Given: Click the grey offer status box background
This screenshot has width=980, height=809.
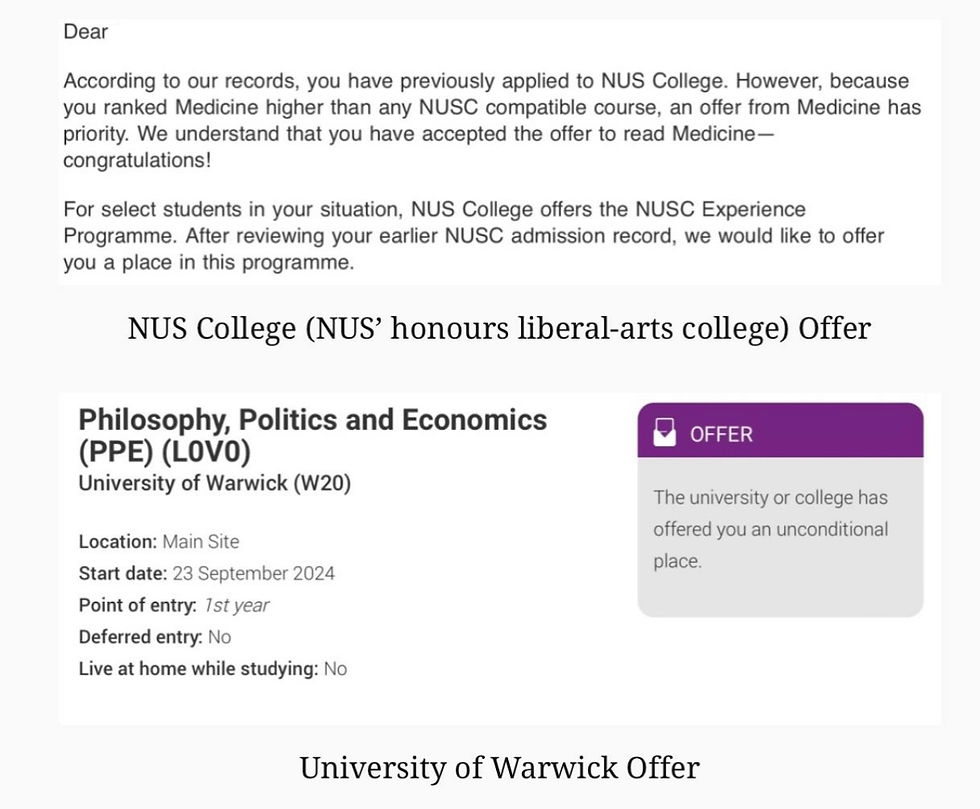Looking at the screenshot, I should click(x=780, y=592).
